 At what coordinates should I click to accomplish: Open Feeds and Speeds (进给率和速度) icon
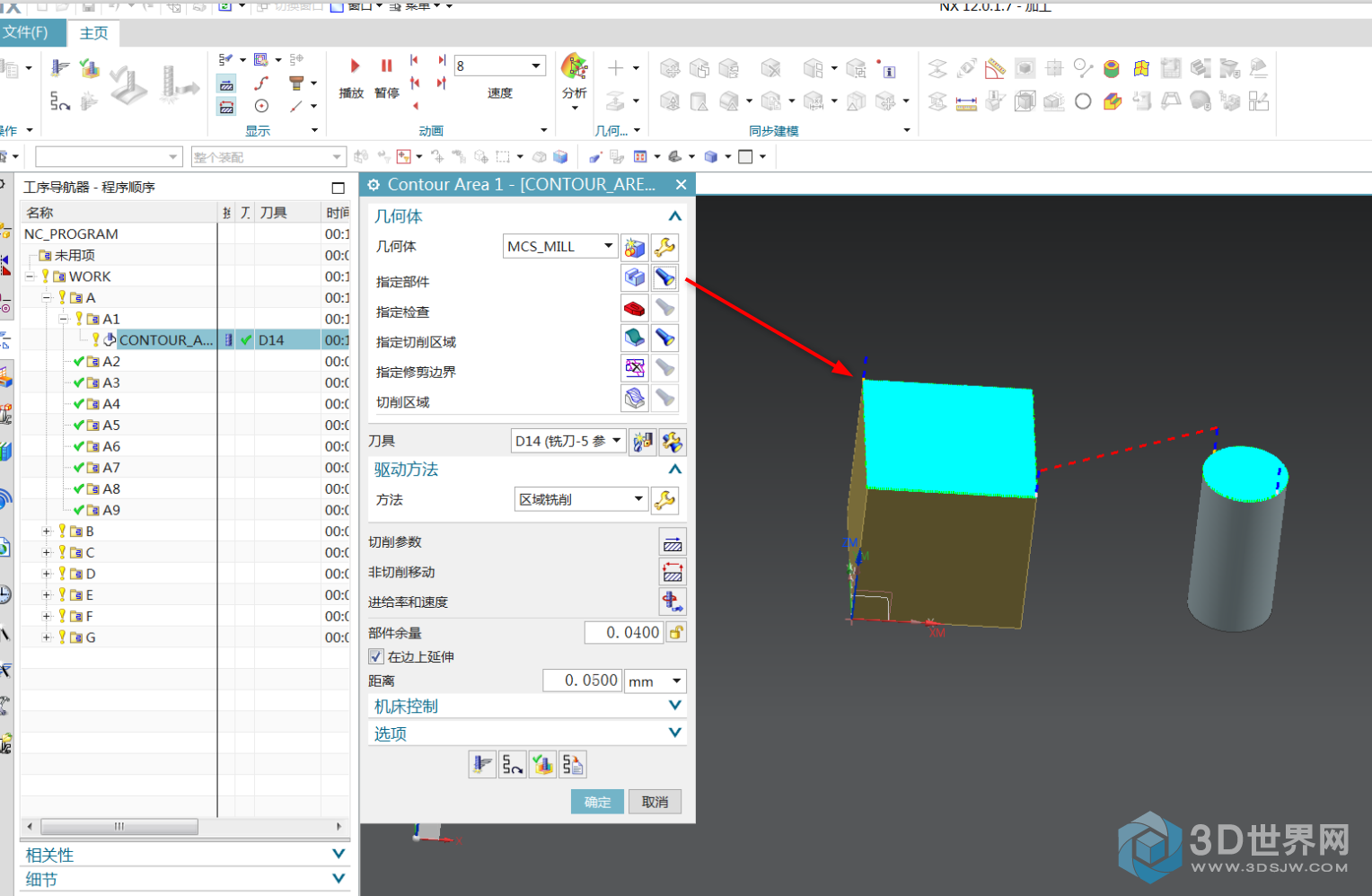point(673,602)
